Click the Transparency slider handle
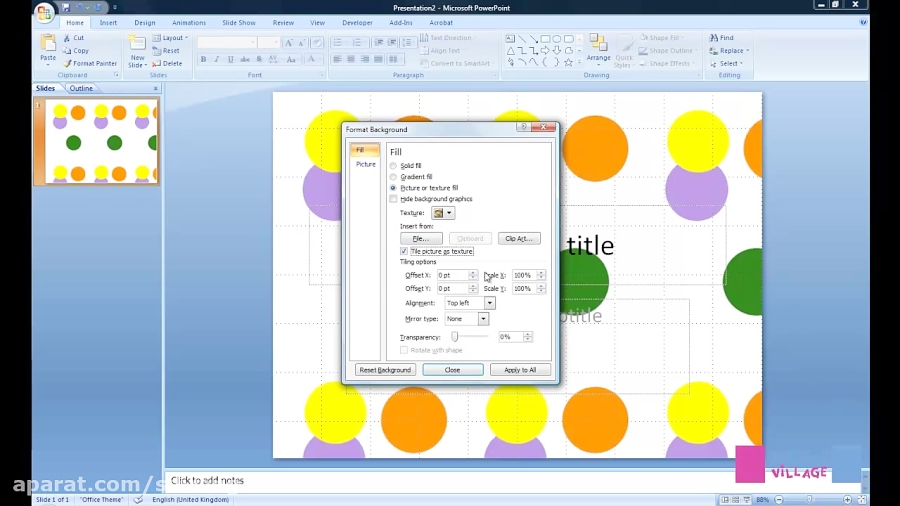The image size is (900, 506). pos(455,337)
